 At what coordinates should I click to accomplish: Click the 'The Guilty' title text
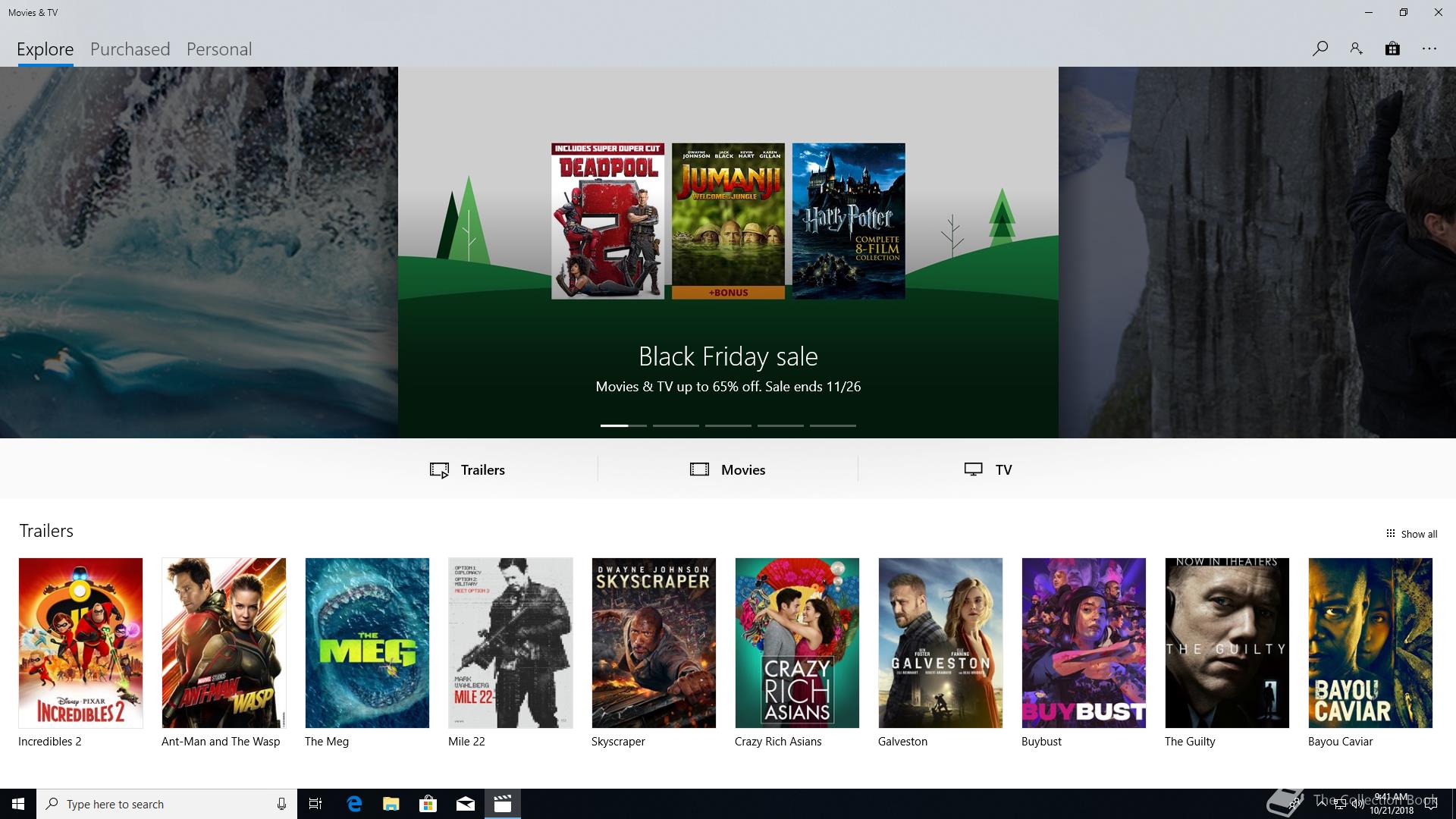click(1190, 742)
